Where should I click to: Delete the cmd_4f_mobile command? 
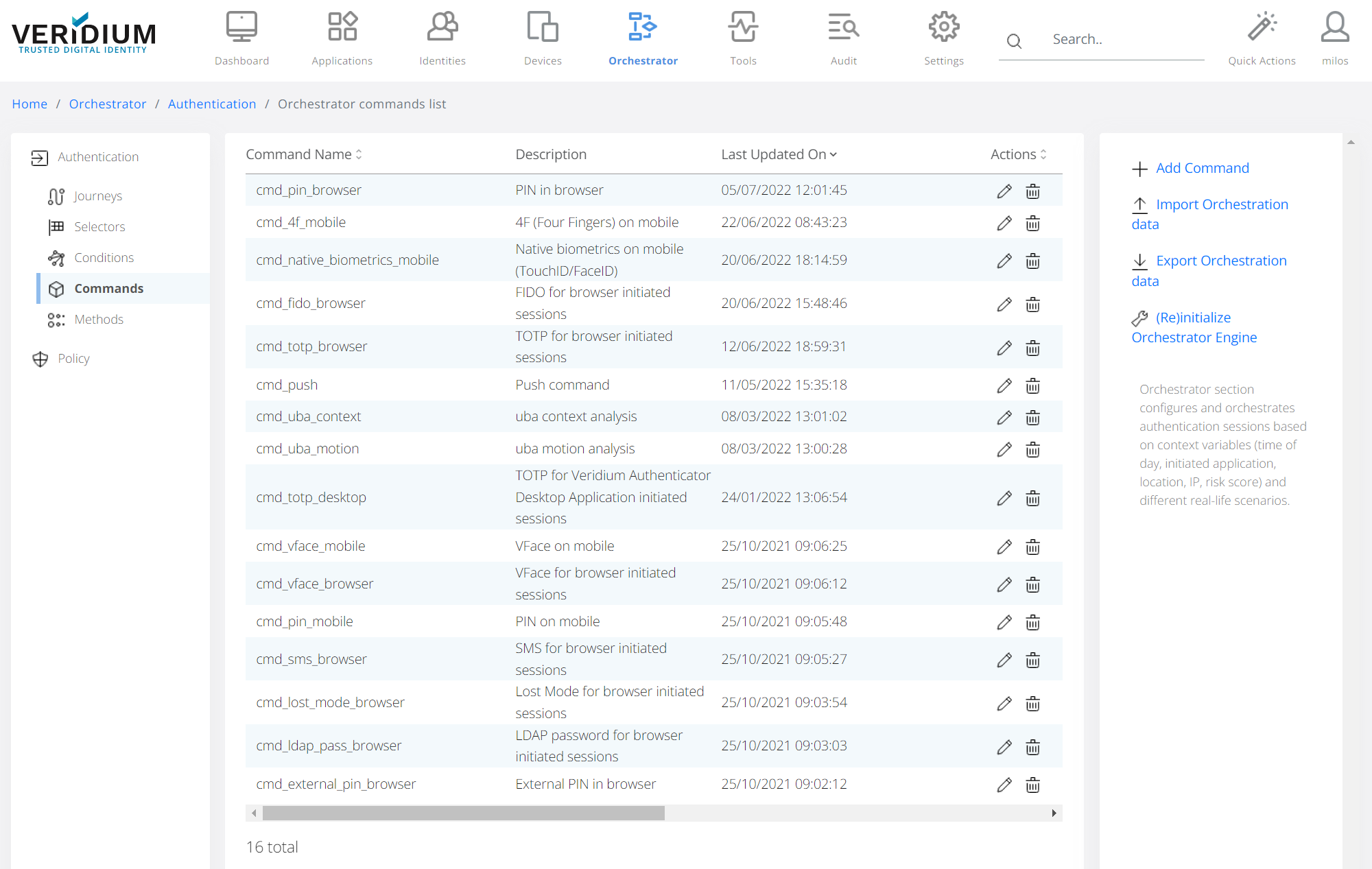1032,223
